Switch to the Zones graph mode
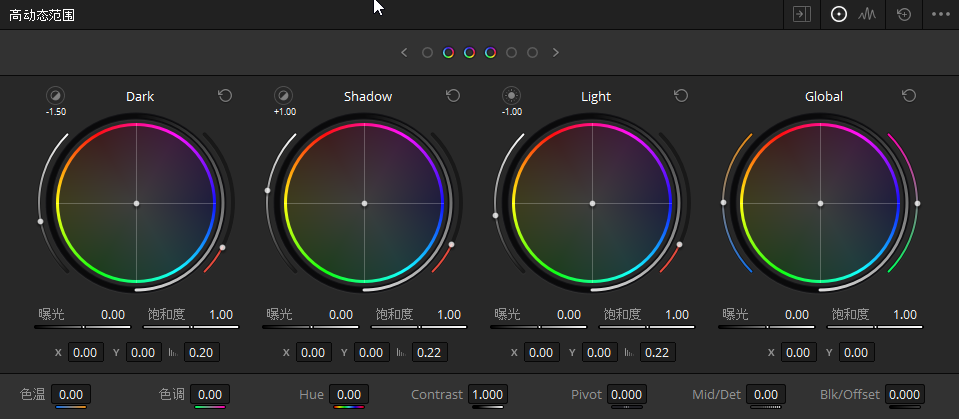The image size is (959, 419). (867, 15)
